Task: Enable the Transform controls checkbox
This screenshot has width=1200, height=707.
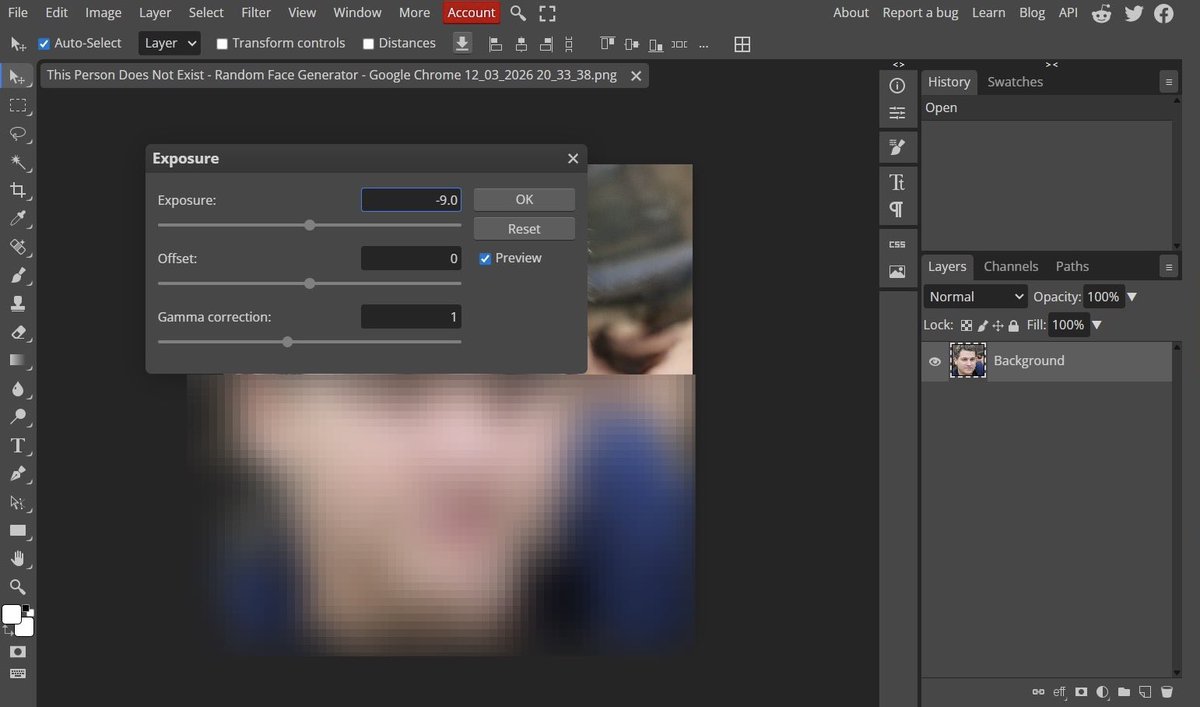Action: click(222, 44)
